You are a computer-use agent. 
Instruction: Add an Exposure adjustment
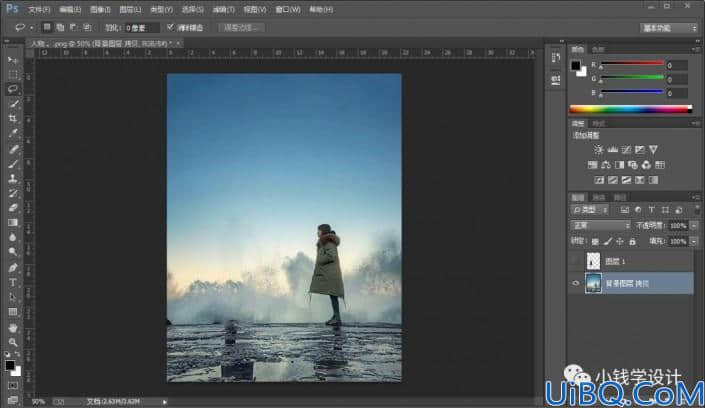click(x=639, y=149)
